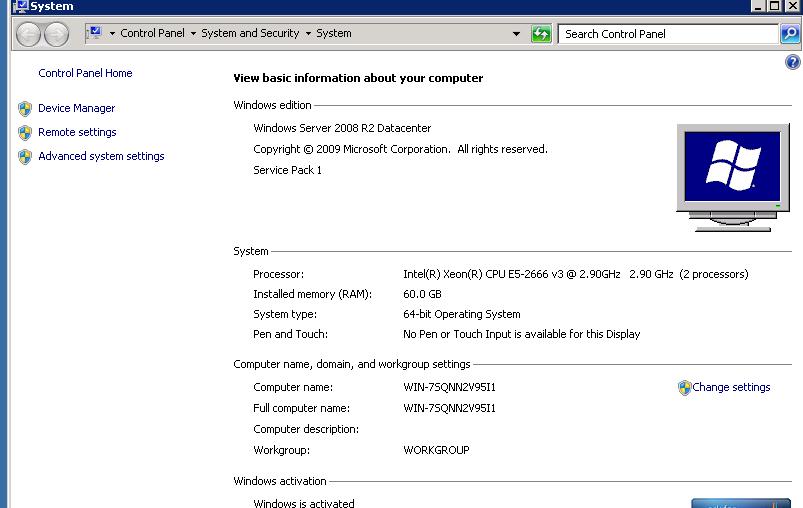Open the Remote settings link
The width and height of the screenshot is (803, 508).
point(77,132)
